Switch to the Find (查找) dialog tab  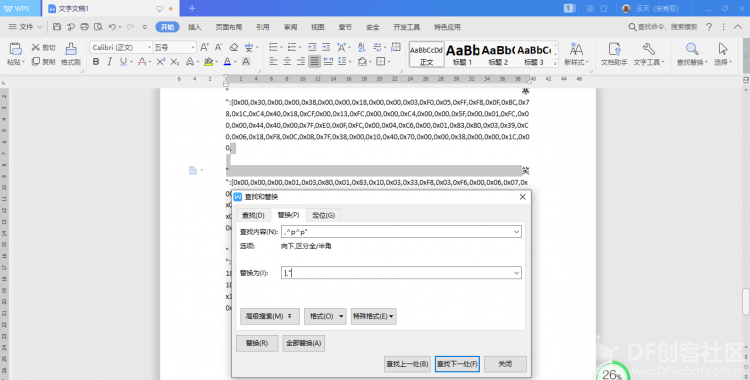tap(253, 215)
